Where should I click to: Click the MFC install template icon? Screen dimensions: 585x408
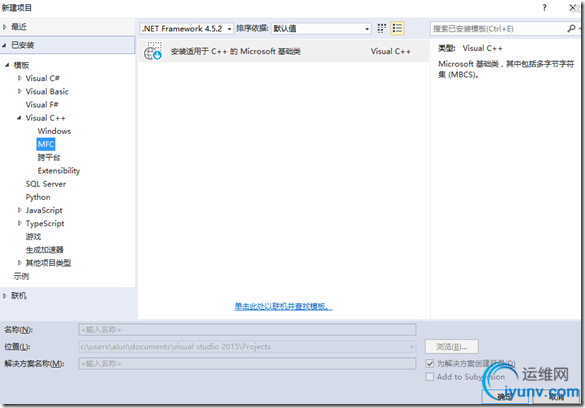[153, 51]
